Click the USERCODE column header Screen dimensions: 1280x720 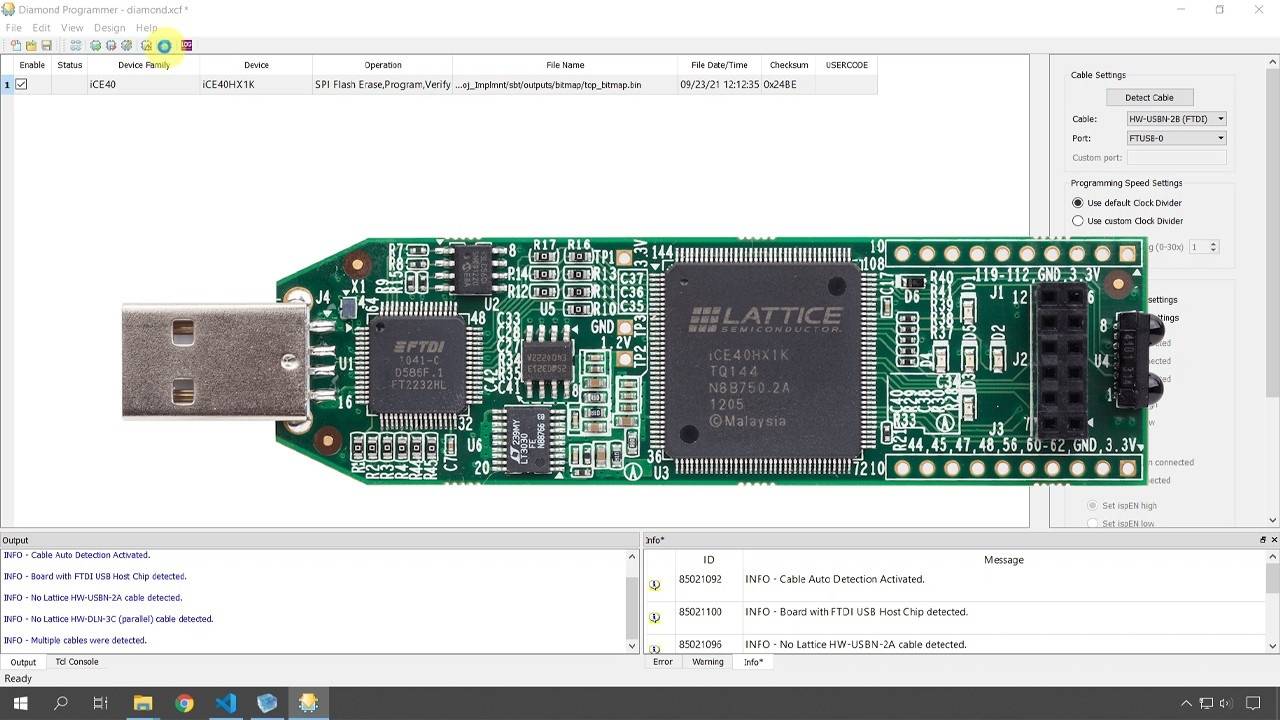(847, 65)
